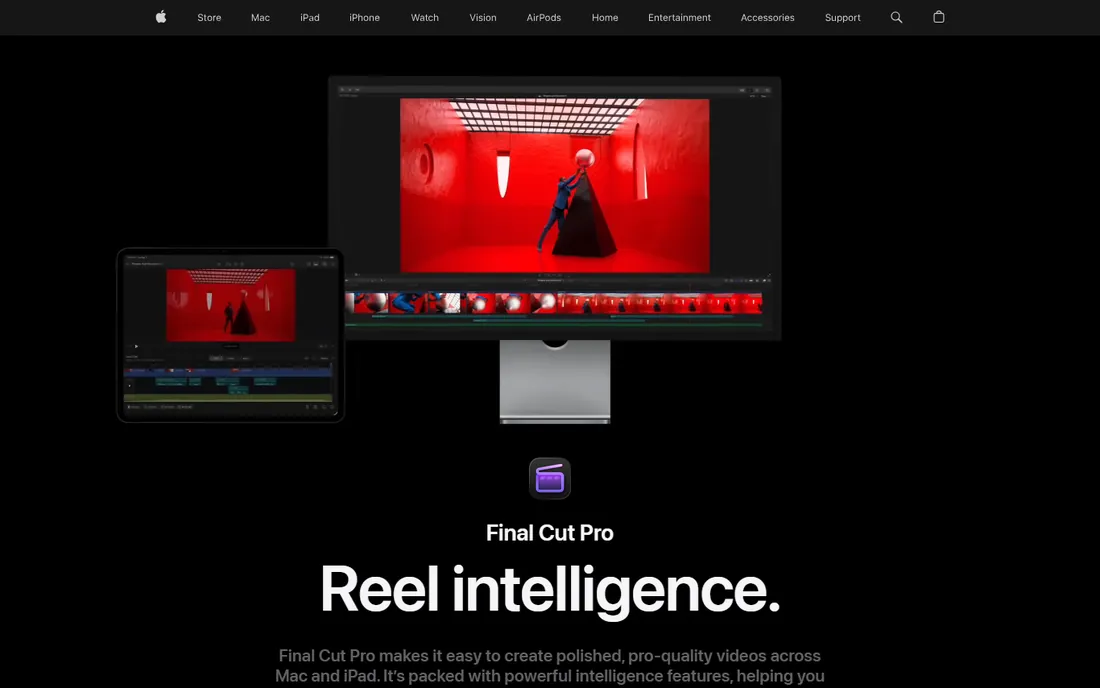Click the Final Cut Pro app icon

(x=550, y=478)
